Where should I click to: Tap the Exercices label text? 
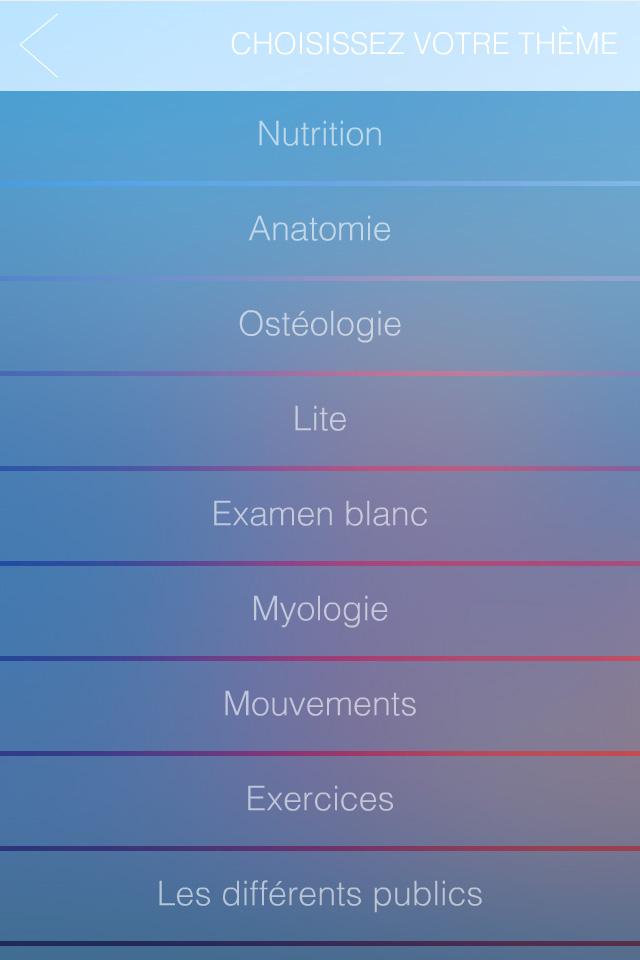320,799
